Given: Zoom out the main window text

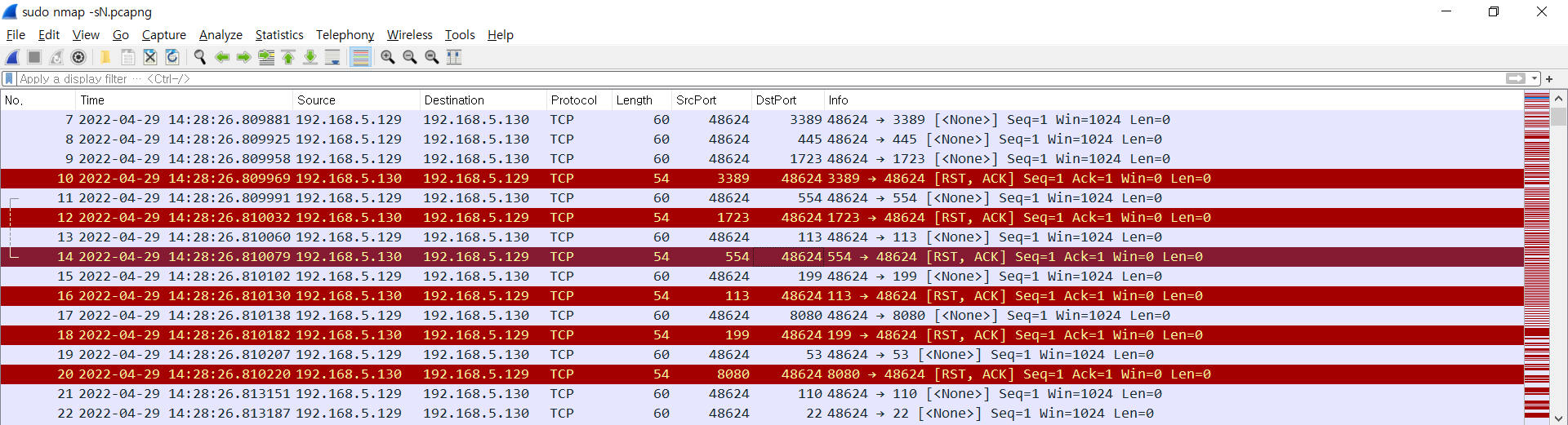Looking at the screenshot, I should (410, 57).
